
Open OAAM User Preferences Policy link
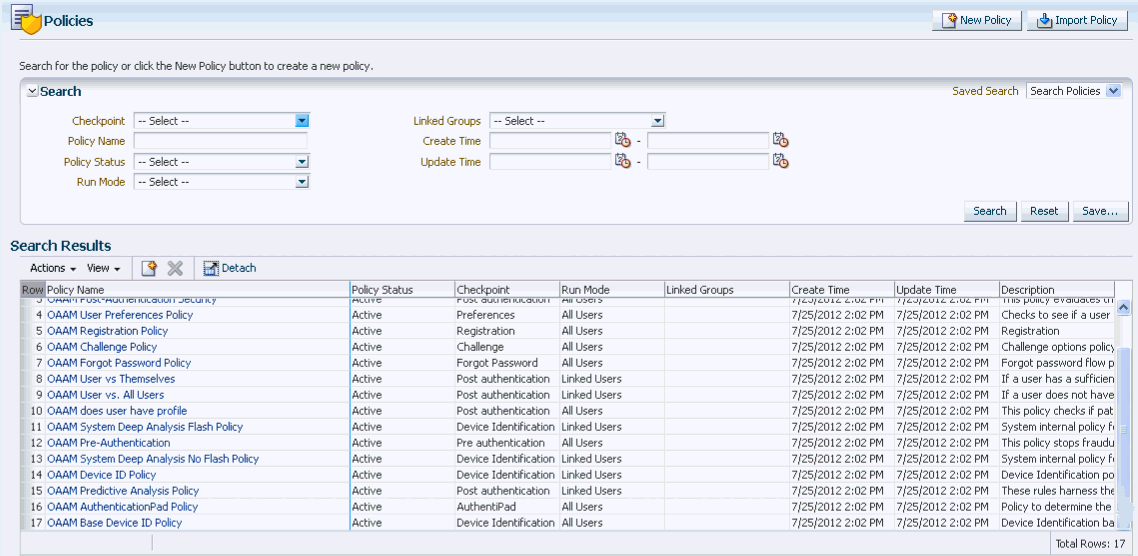point(120,315)
